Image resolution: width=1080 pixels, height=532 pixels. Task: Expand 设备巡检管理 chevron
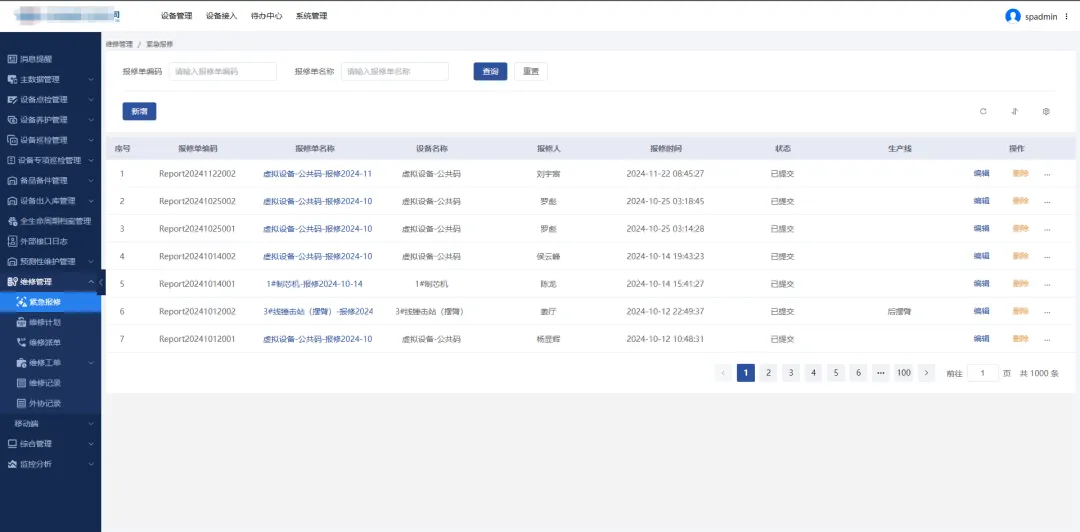pos(91,140)
